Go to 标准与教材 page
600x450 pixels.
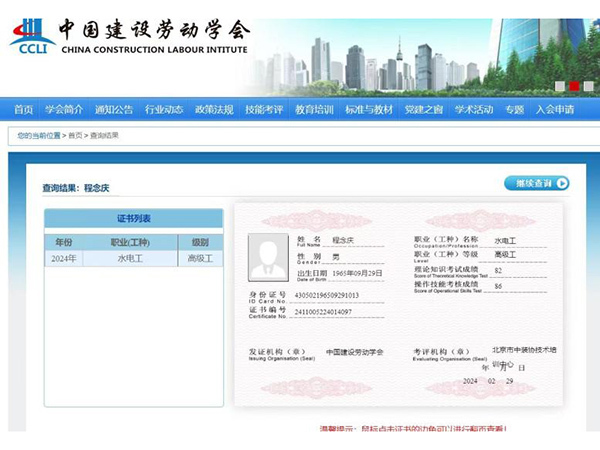369,109
